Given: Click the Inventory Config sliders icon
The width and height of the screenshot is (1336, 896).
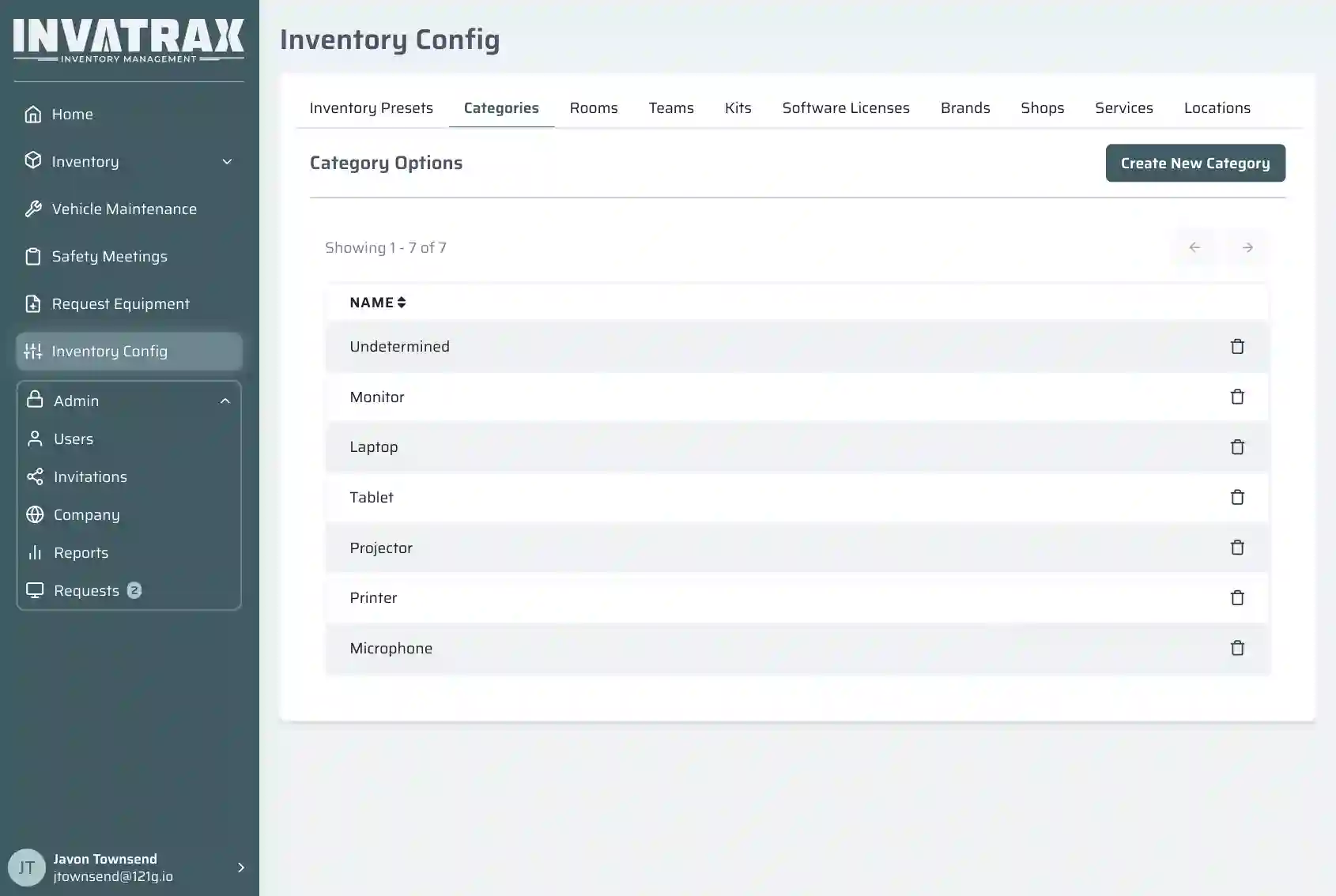Looking at the screenshot, I should [x=33, y=351].
